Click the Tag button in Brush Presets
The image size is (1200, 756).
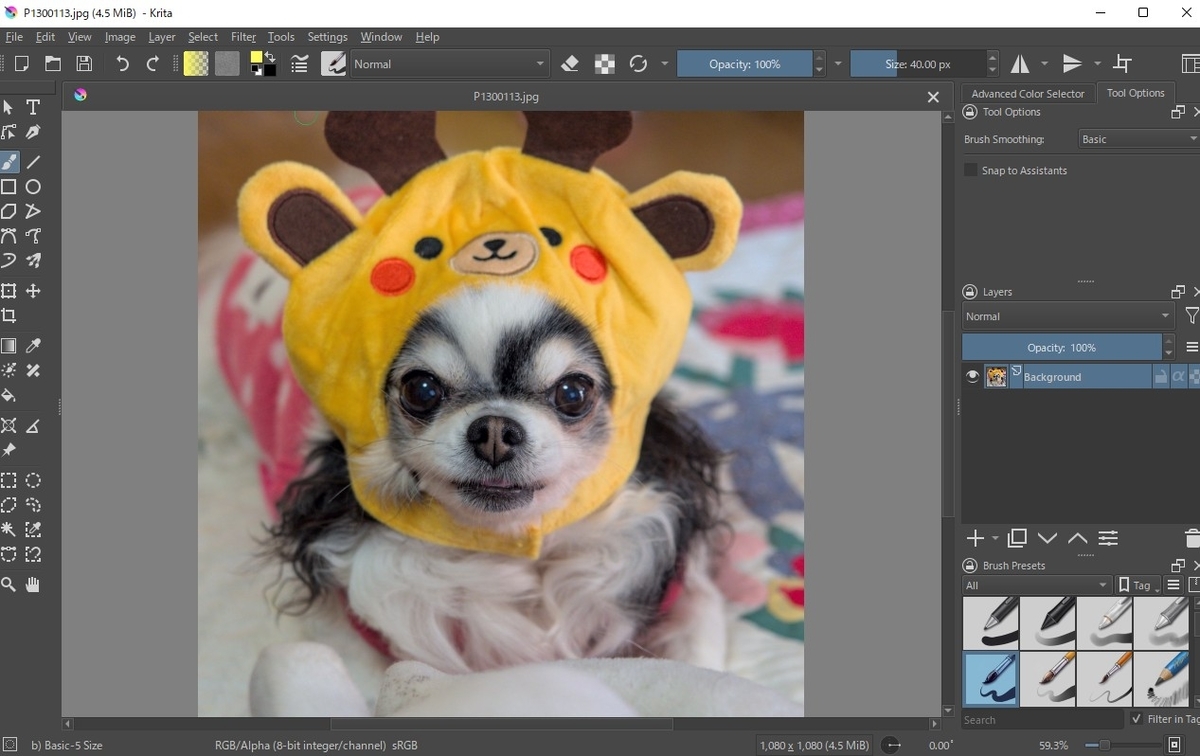1136,585
